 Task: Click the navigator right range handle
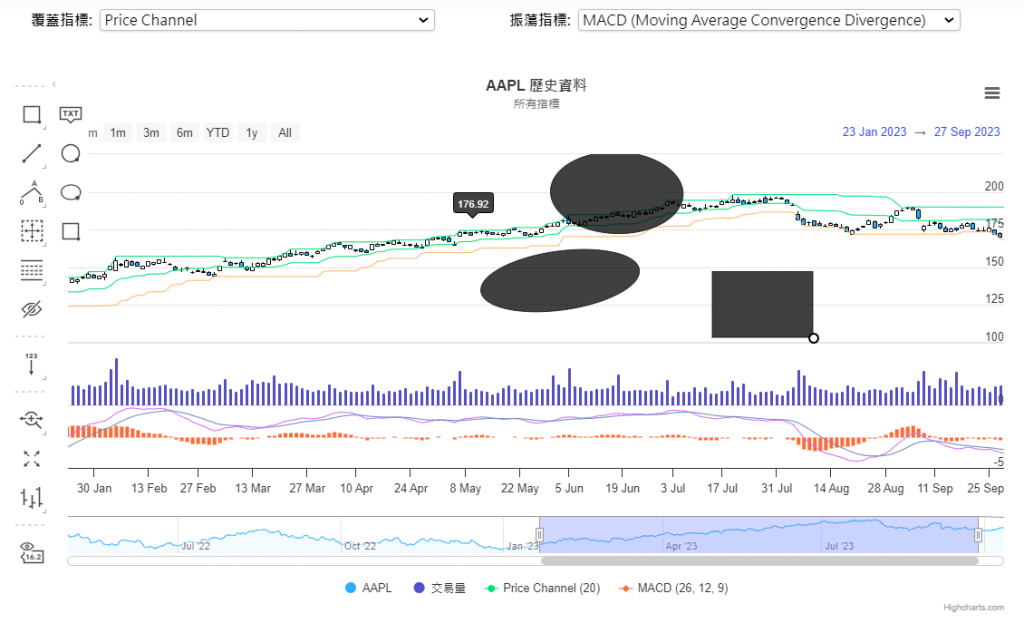(x=978, y=535)
